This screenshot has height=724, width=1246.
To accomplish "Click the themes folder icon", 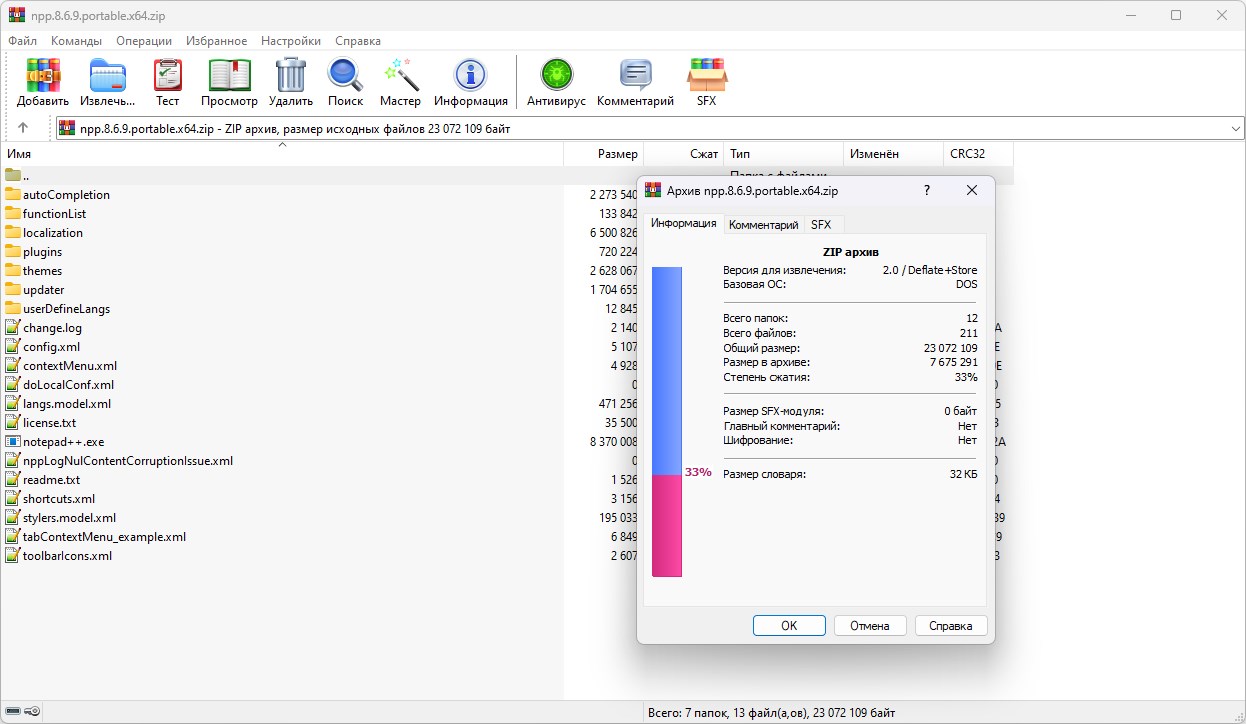I will [13, 271].
